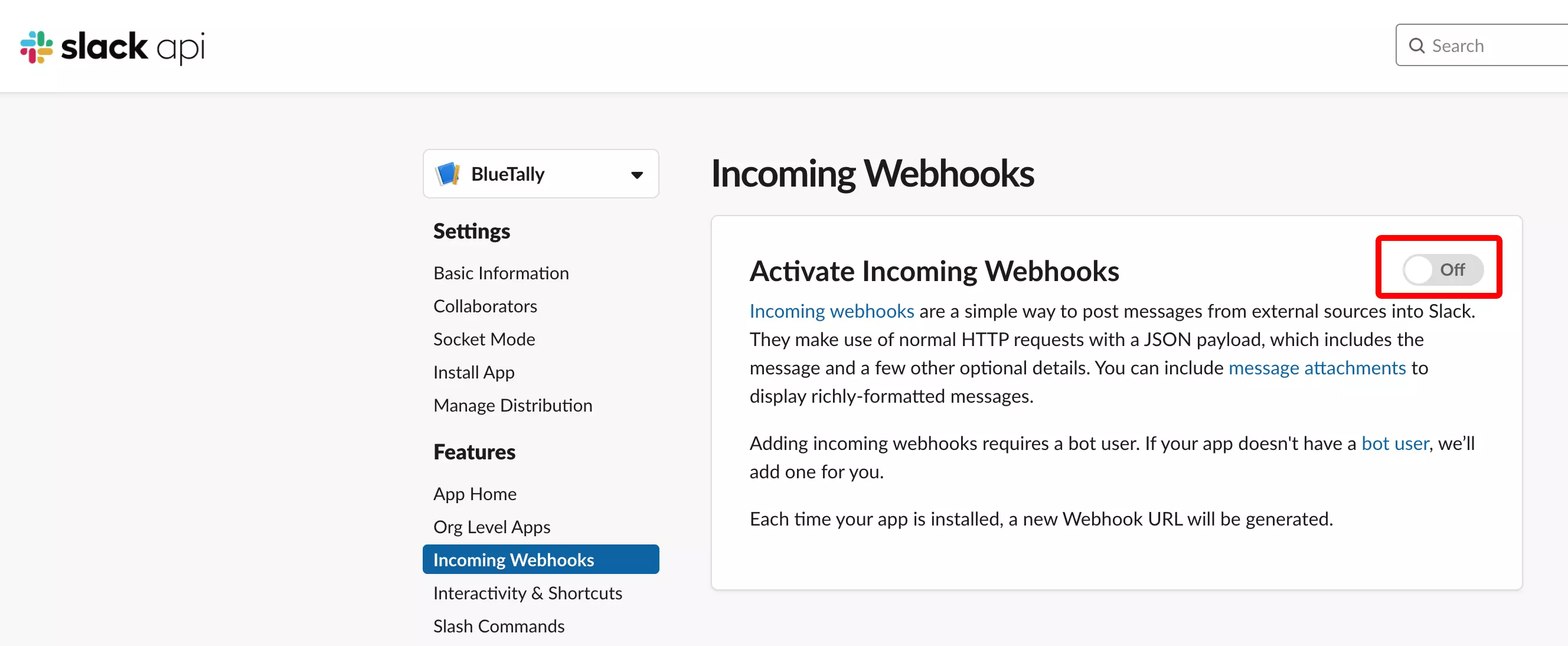Go to Collaborators page
Screen dimensions: 1568x646
(485, 306)
